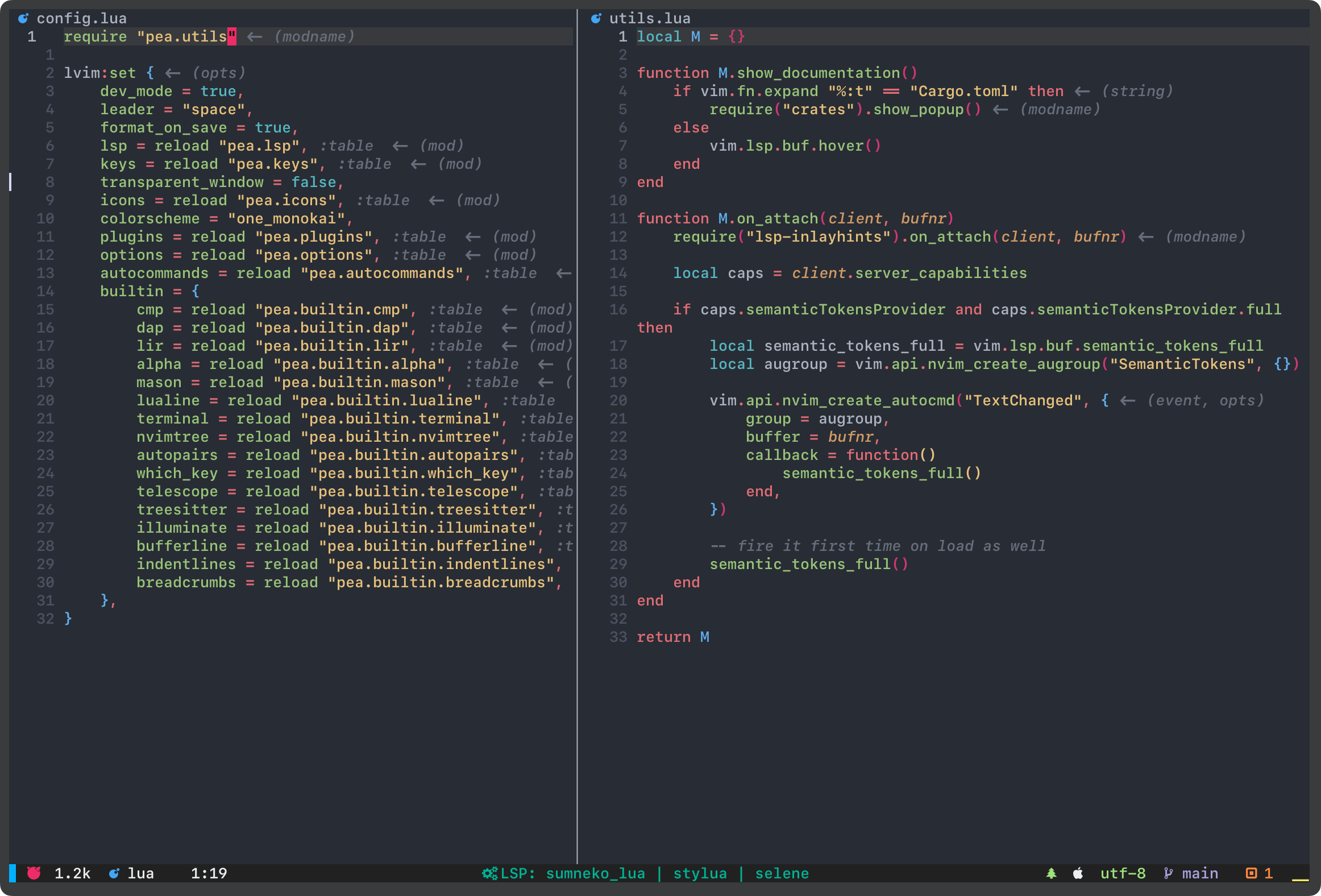1321x896 pixels.
Task: Click the closing brace on config.lua line 32
Action: [x=68, y=619]
